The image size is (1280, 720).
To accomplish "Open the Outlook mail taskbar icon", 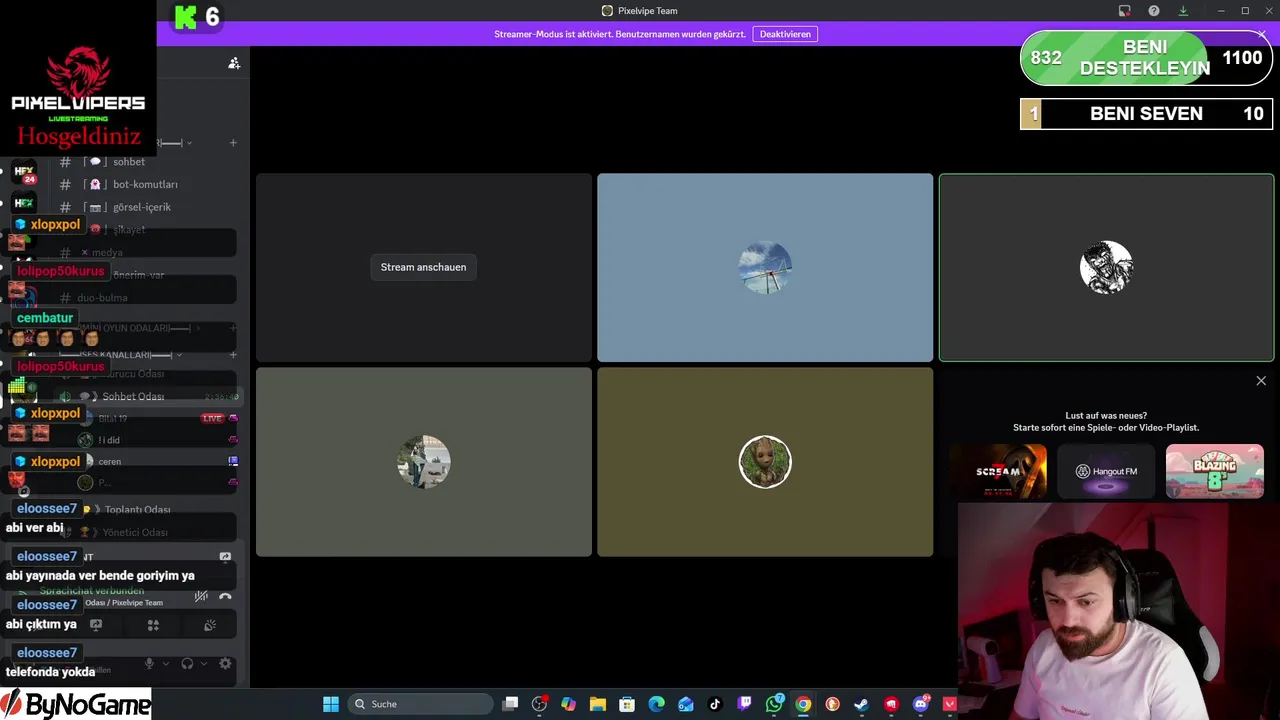I will point(686,704).
